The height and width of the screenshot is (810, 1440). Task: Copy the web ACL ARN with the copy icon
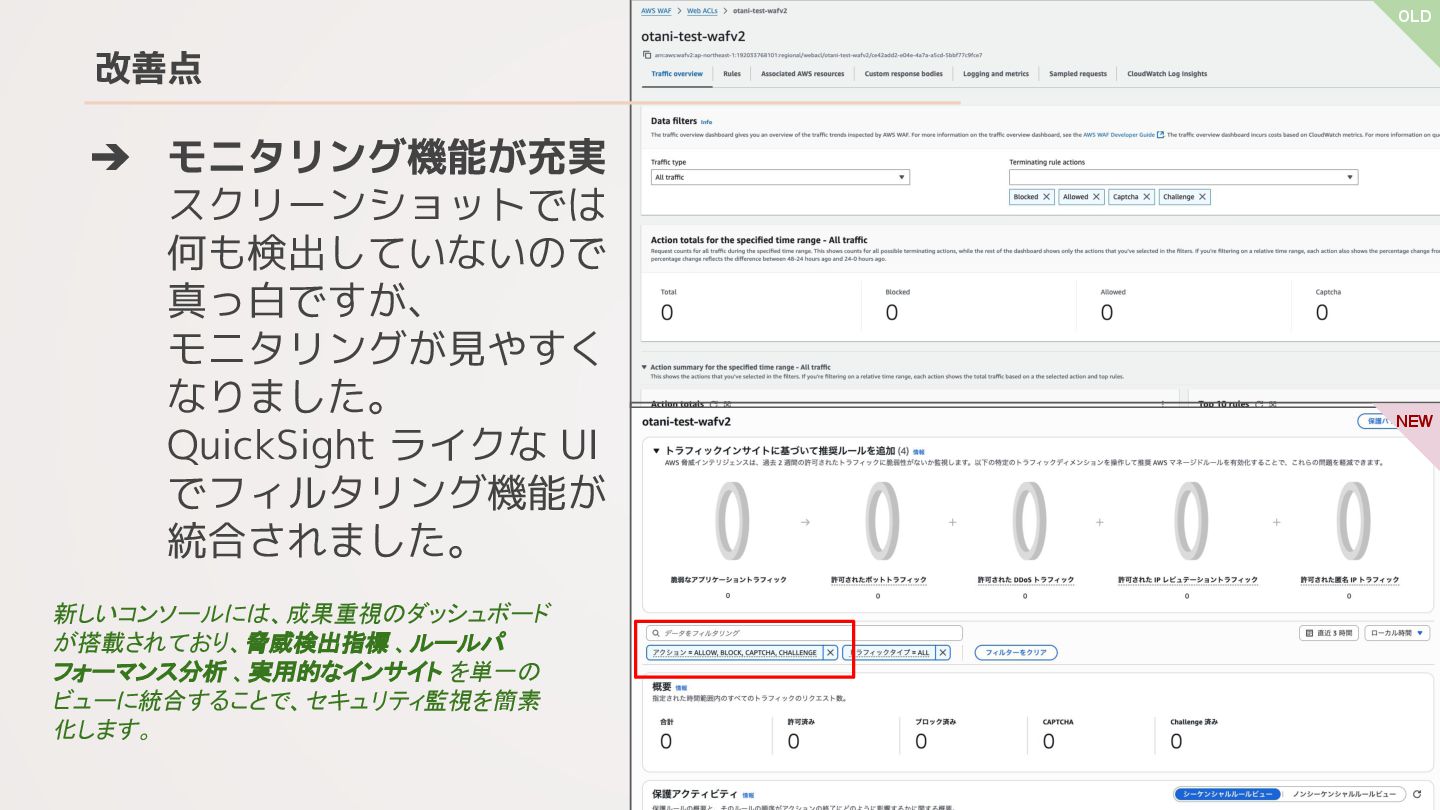click(x=647, y=55)
